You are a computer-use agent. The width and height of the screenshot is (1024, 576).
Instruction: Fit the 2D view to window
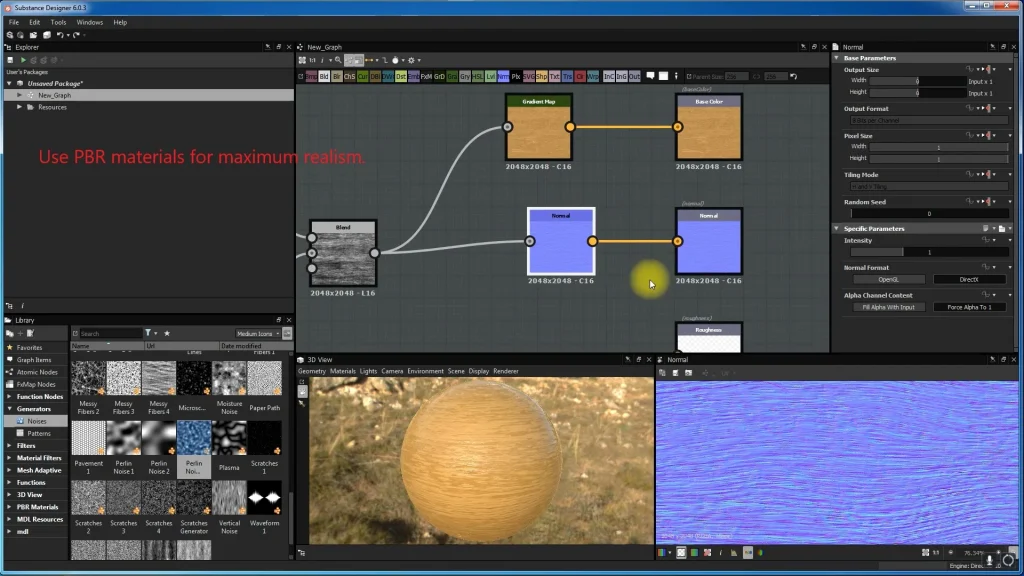pyautogui.click(x=925, y=552)
